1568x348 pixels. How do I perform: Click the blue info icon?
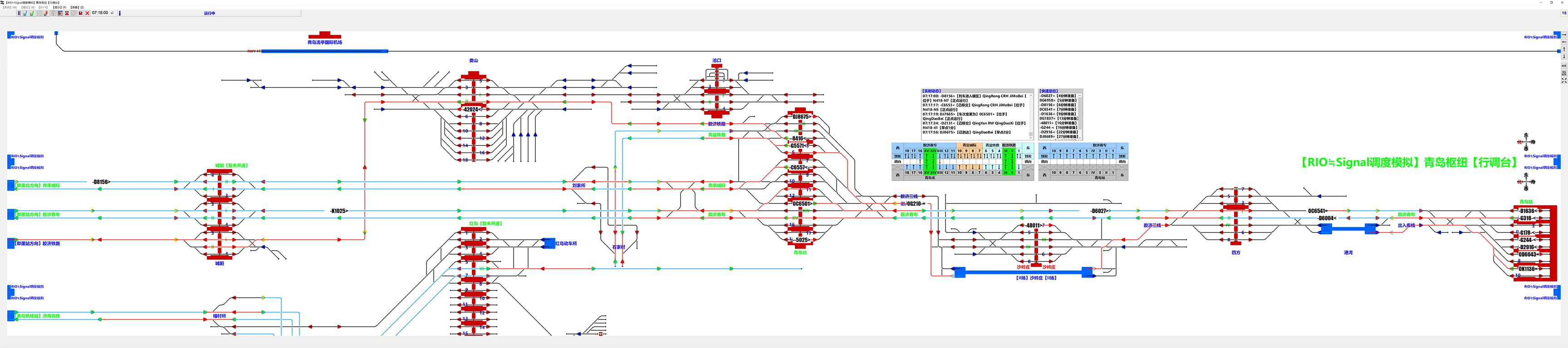[120, 13]
